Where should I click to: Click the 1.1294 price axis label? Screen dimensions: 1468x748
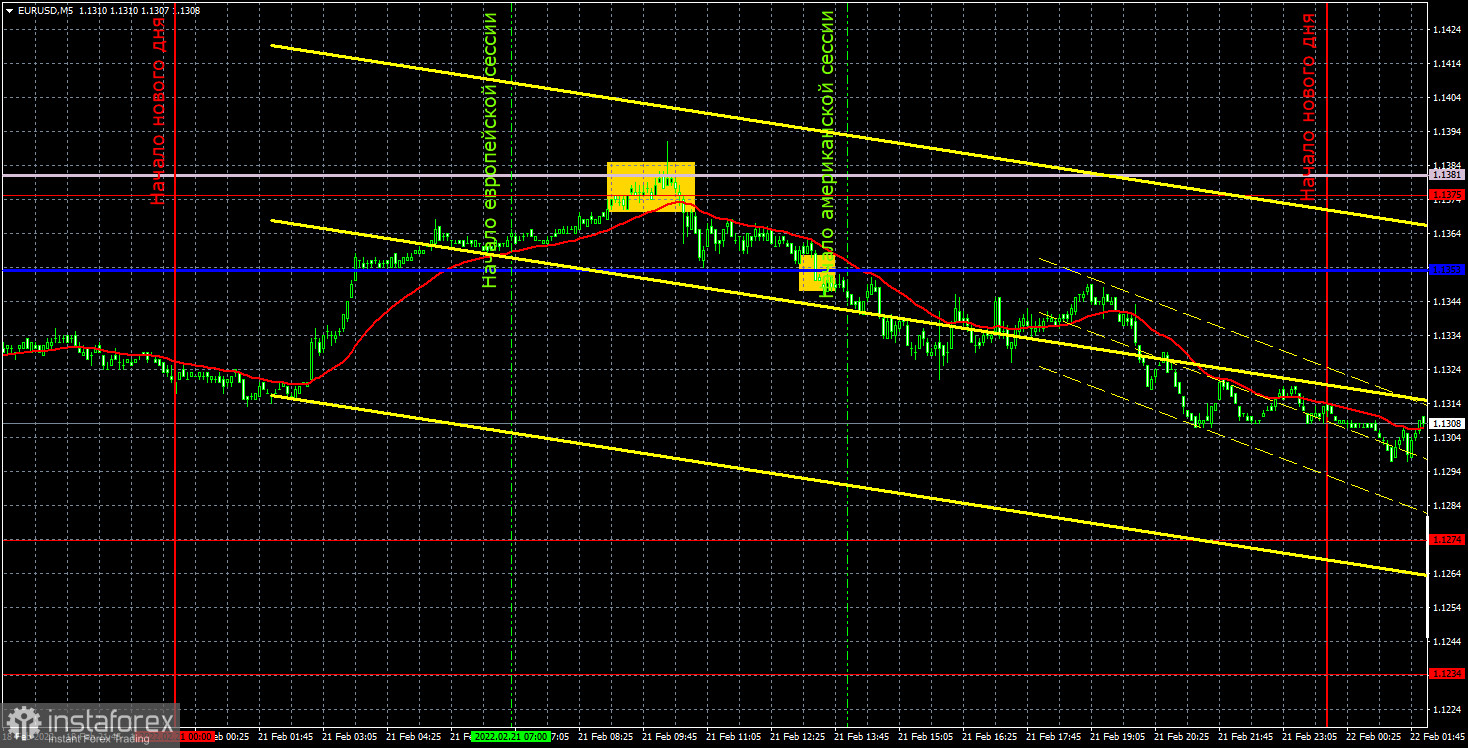[x=1447, y=472]
